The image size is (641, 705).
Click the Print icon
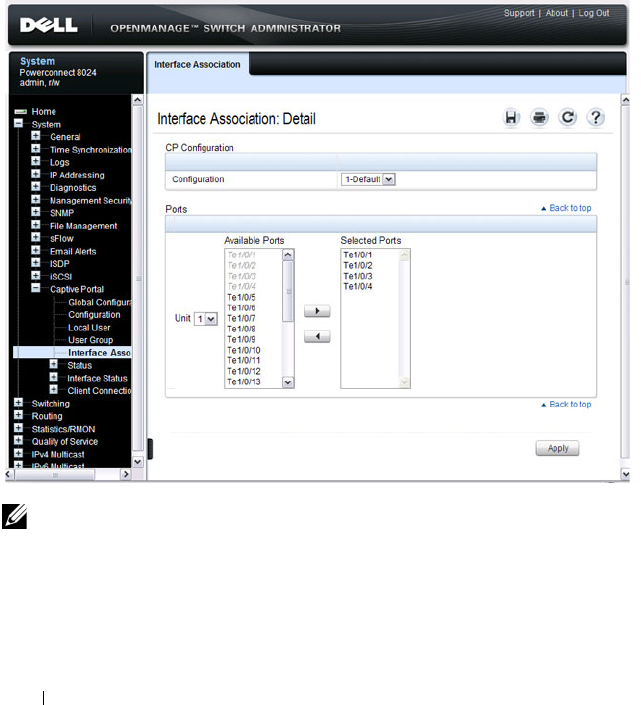point(539,118)
